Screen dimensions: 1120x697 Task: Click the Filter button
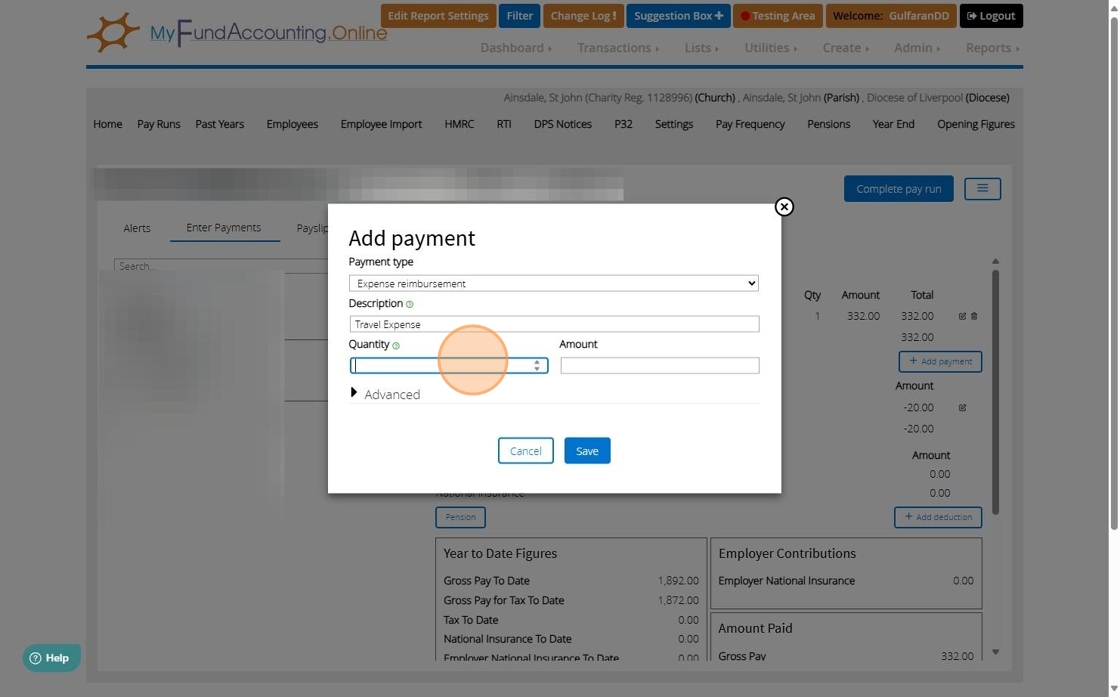(519, 16)
